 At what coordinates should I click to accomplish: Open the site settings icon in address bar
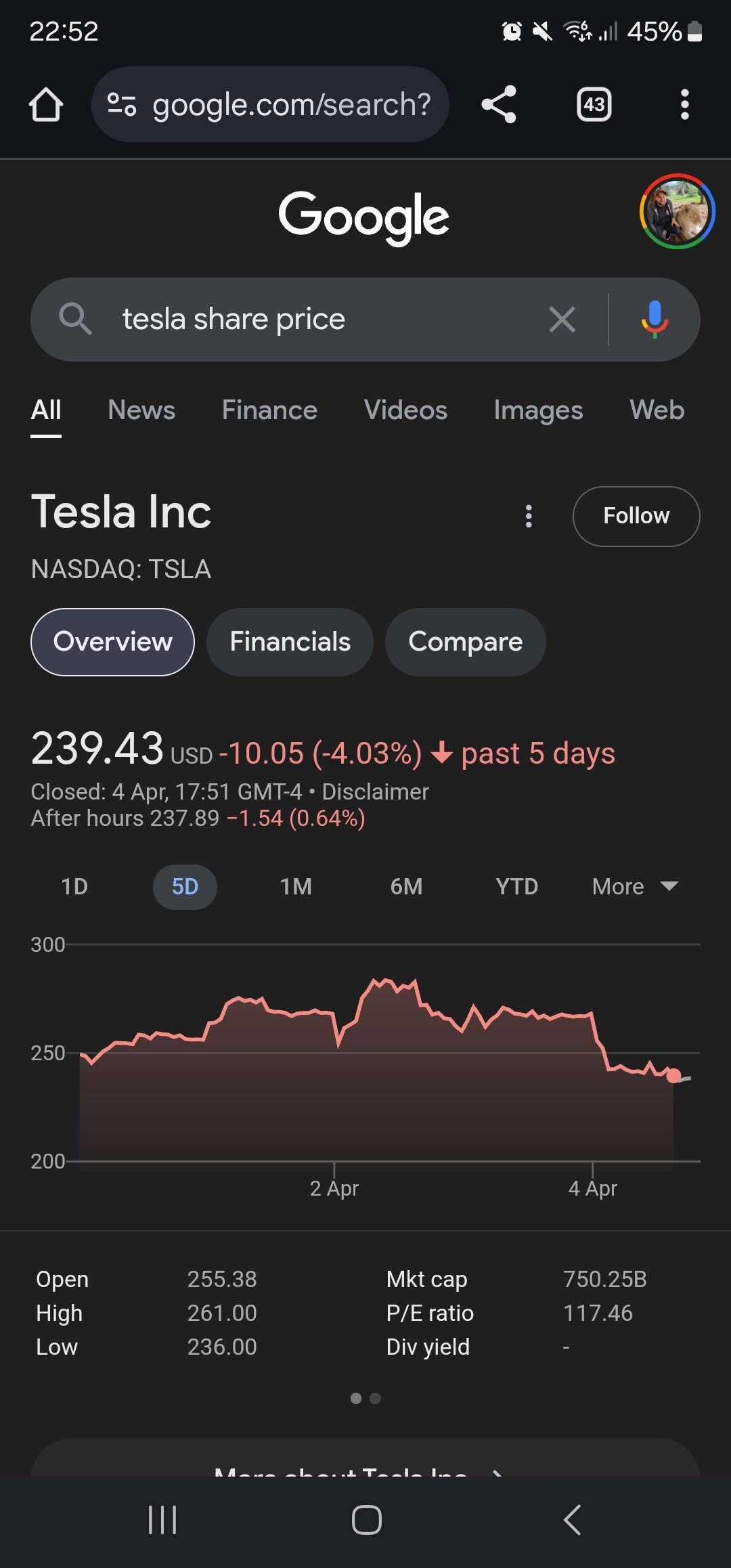coord(122,105)
